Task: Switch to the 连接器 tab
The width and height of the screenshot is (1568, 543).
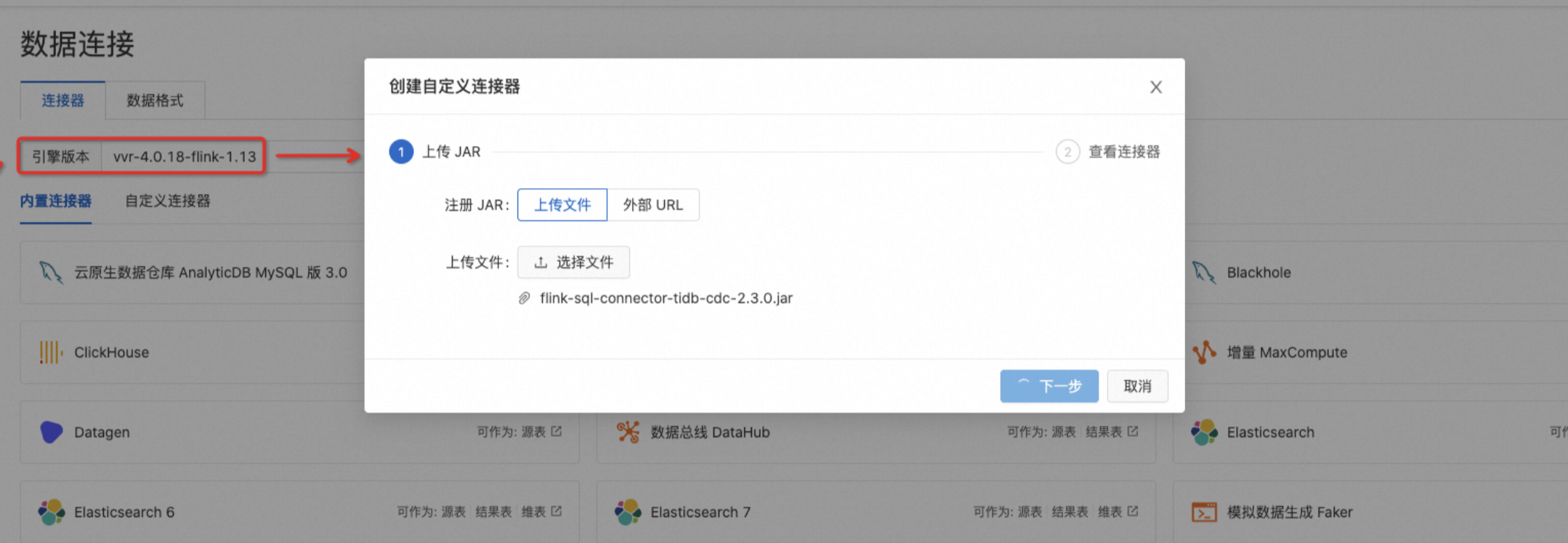Action: click(x=62, y=100)
